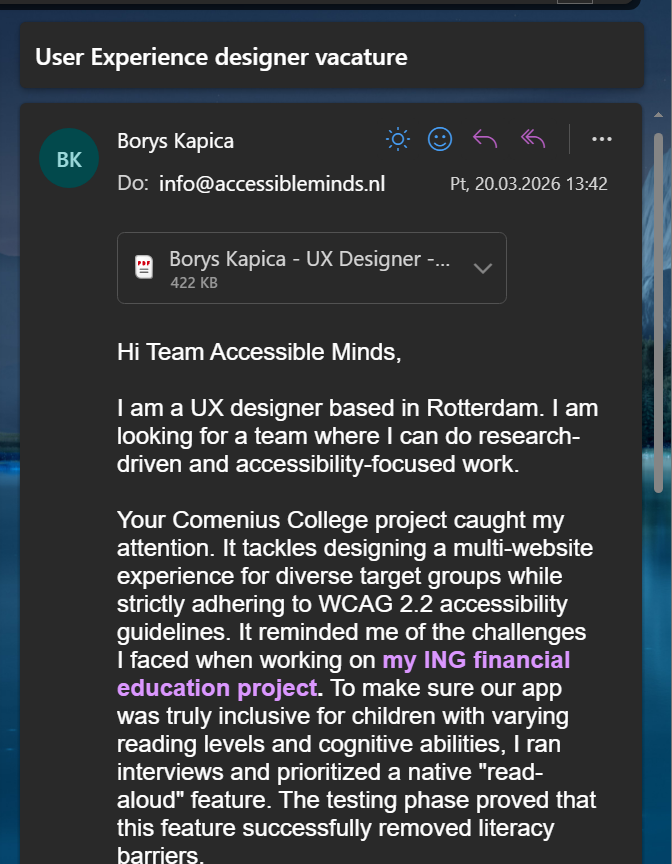
Task: Click the received date Pt, 20.03.2026 13:42
Action: pos(528,184)
